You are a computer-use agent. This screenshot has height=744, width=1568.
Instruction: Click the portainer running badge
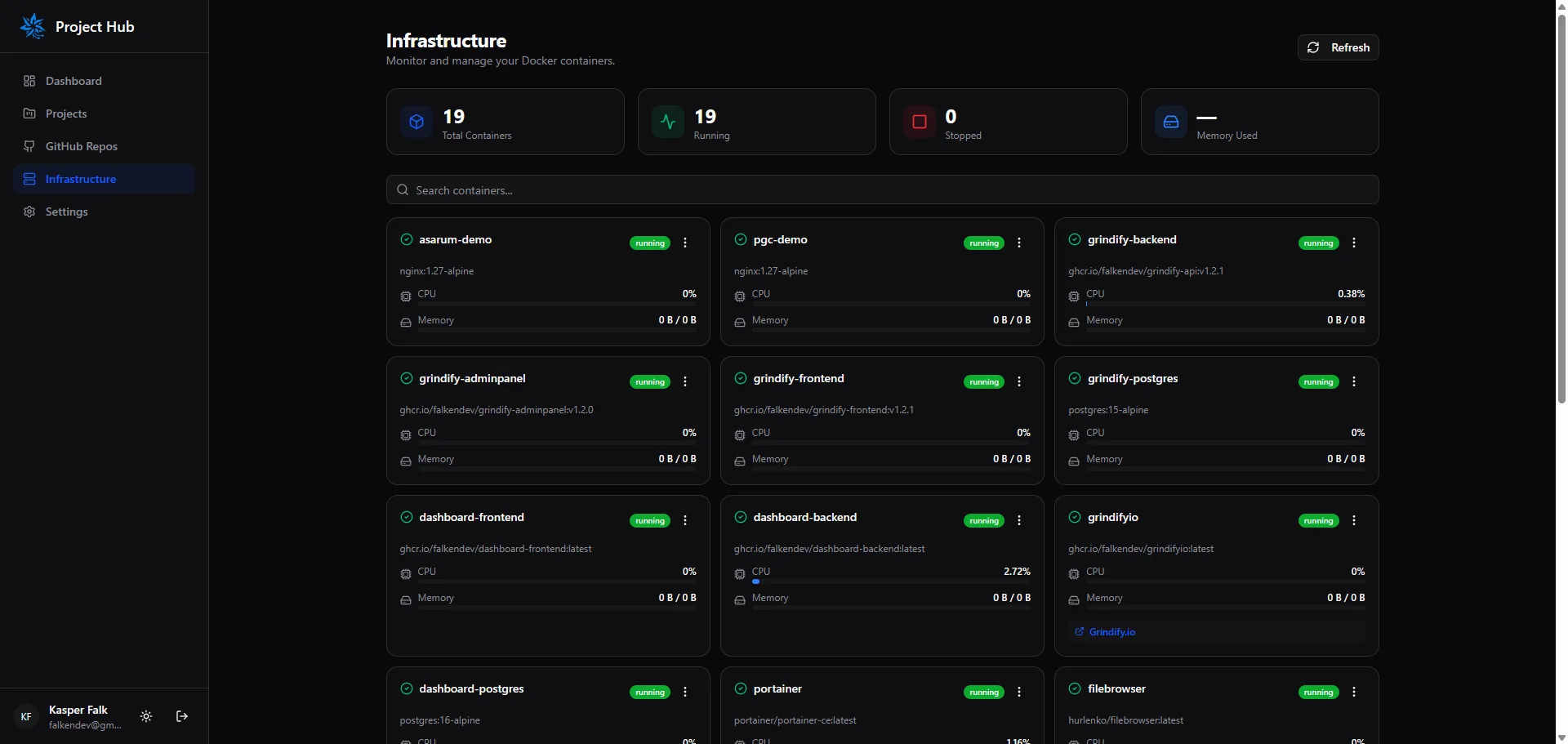984,693
